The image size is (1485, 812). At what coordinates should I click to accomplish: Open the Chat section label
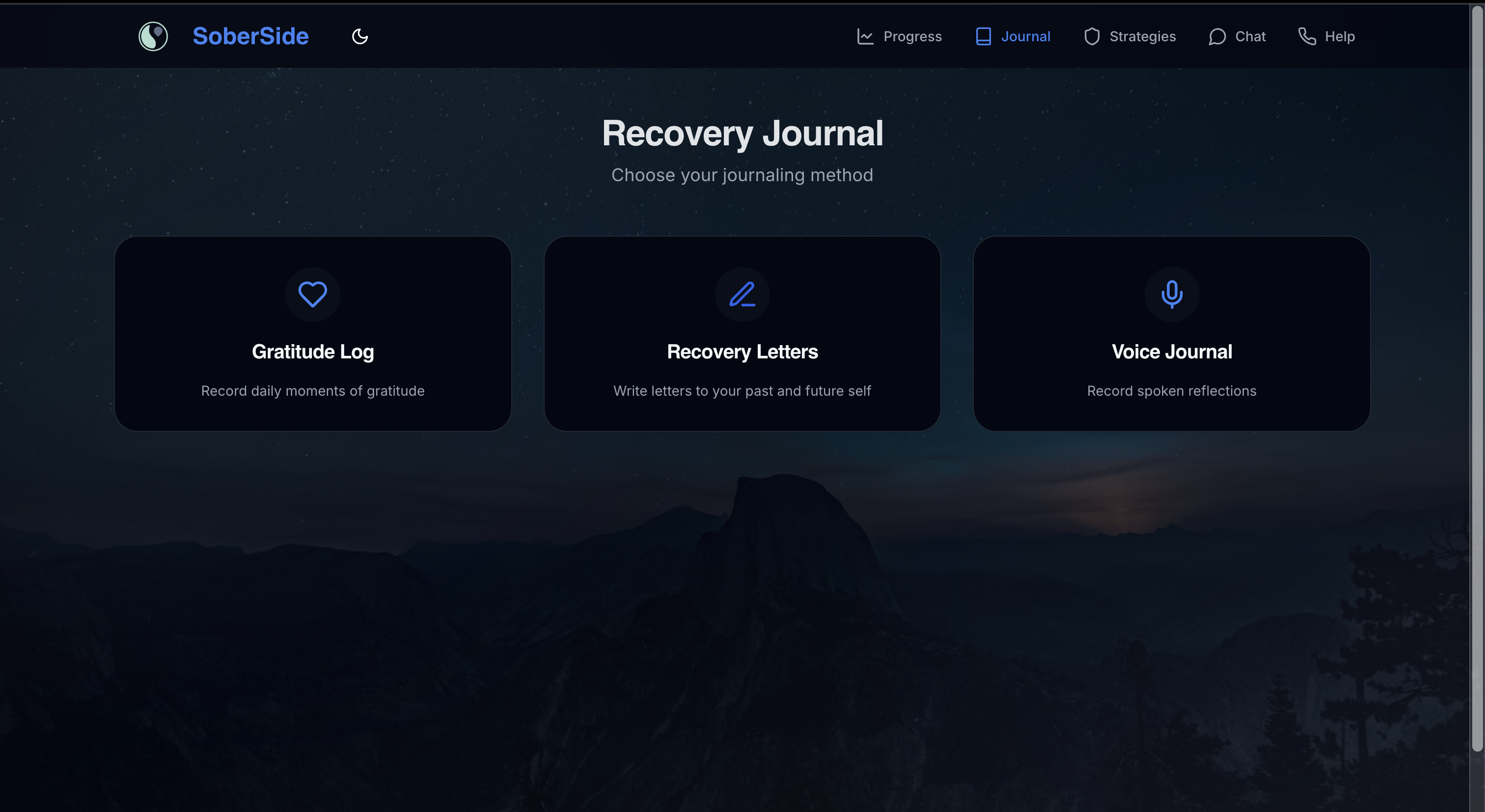1250,36
